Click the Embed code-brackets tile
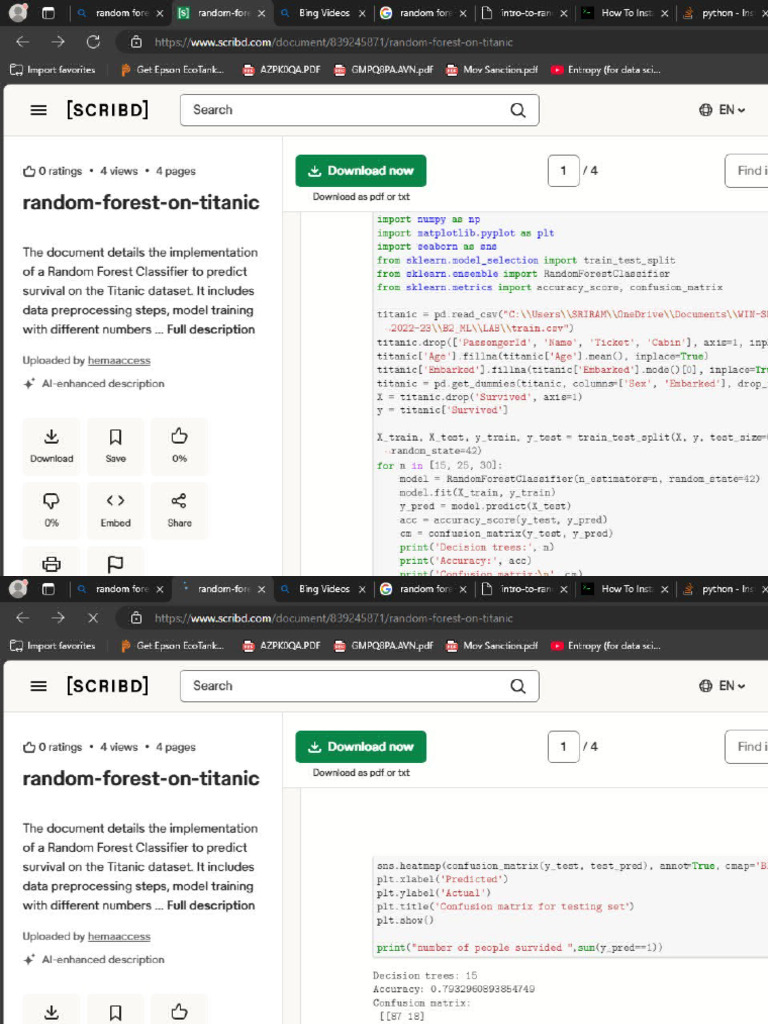768x1024 pixels. (x=116, y=511)
